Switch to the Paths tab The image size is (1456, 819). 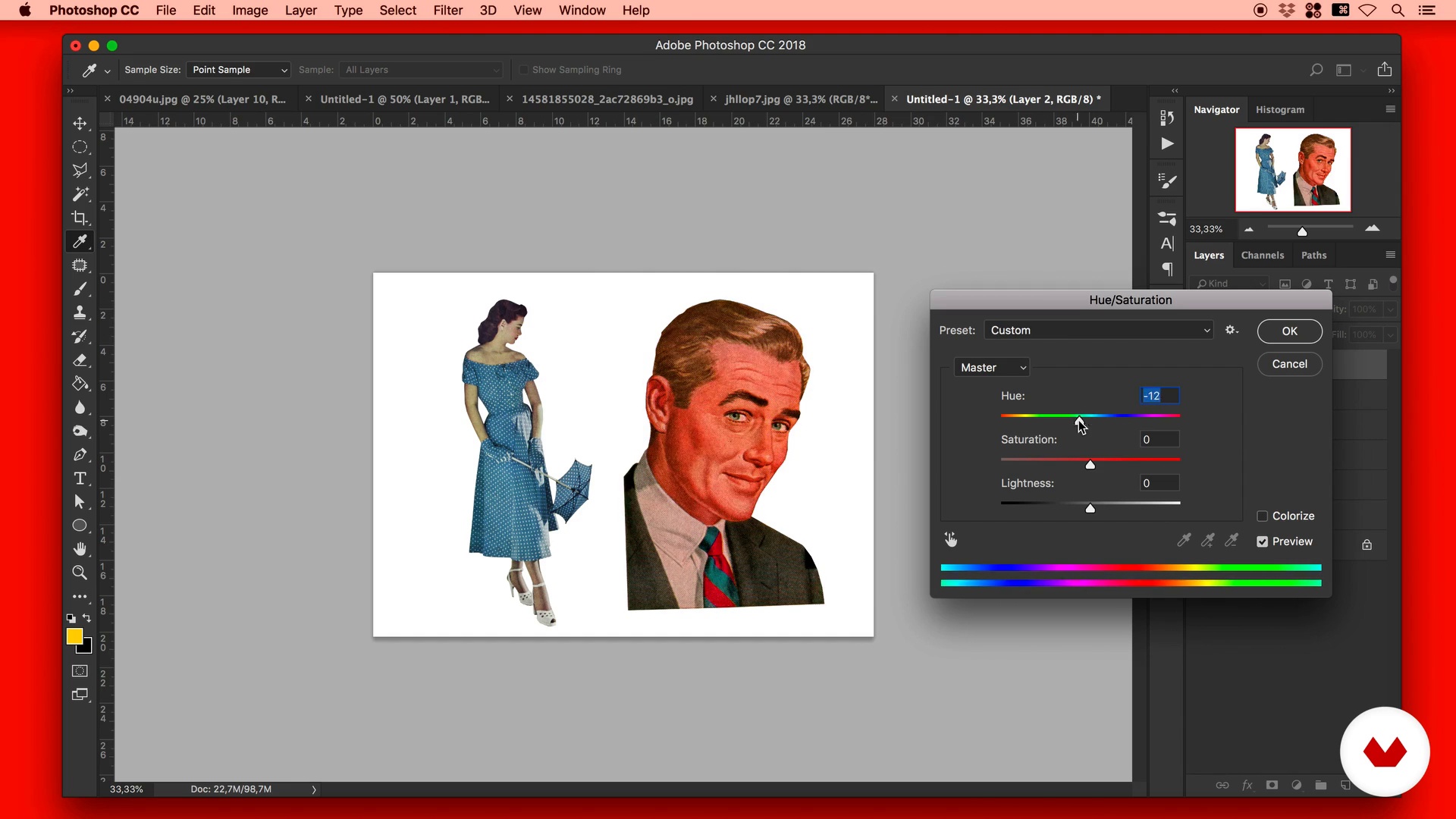[x=1313, y=256]
